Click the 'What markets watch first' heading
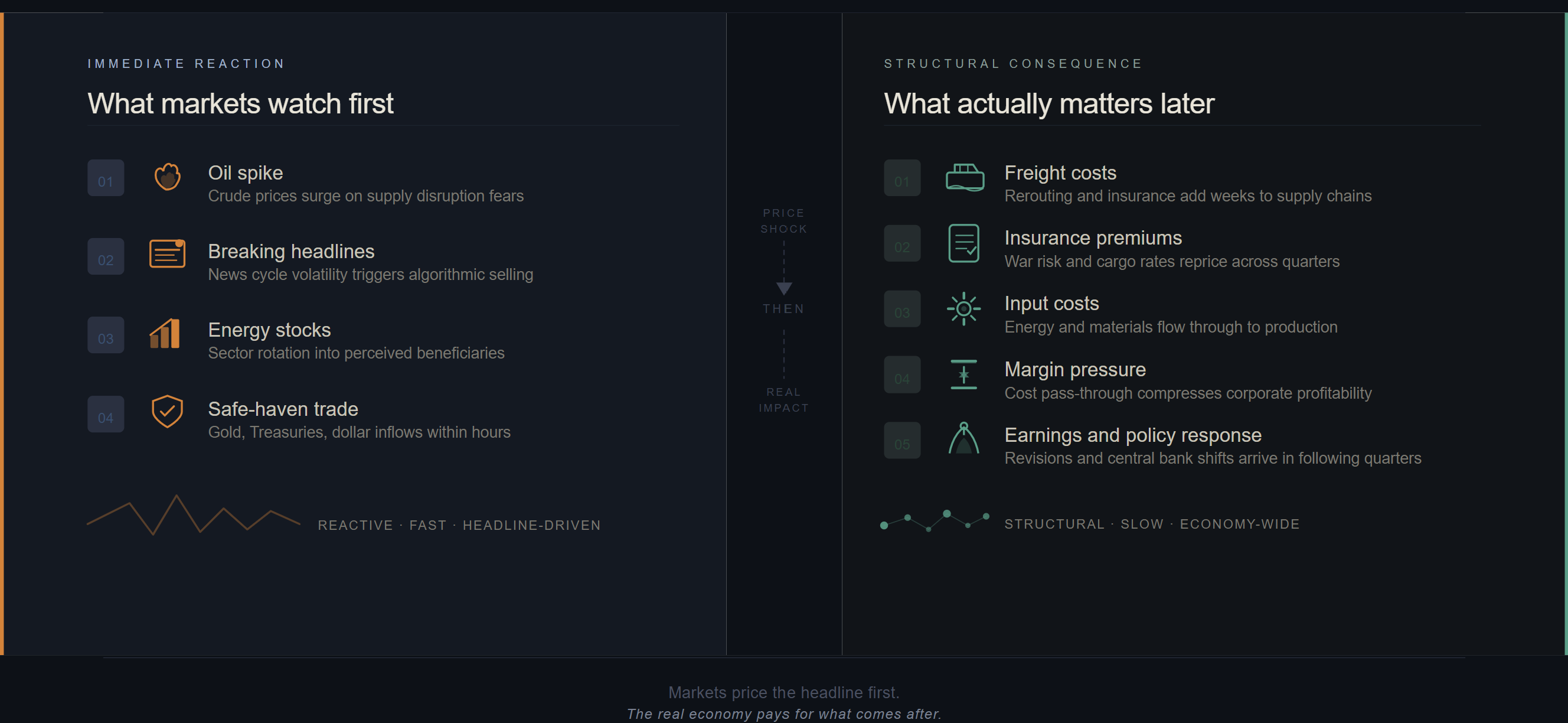 [x=240, y=103]
